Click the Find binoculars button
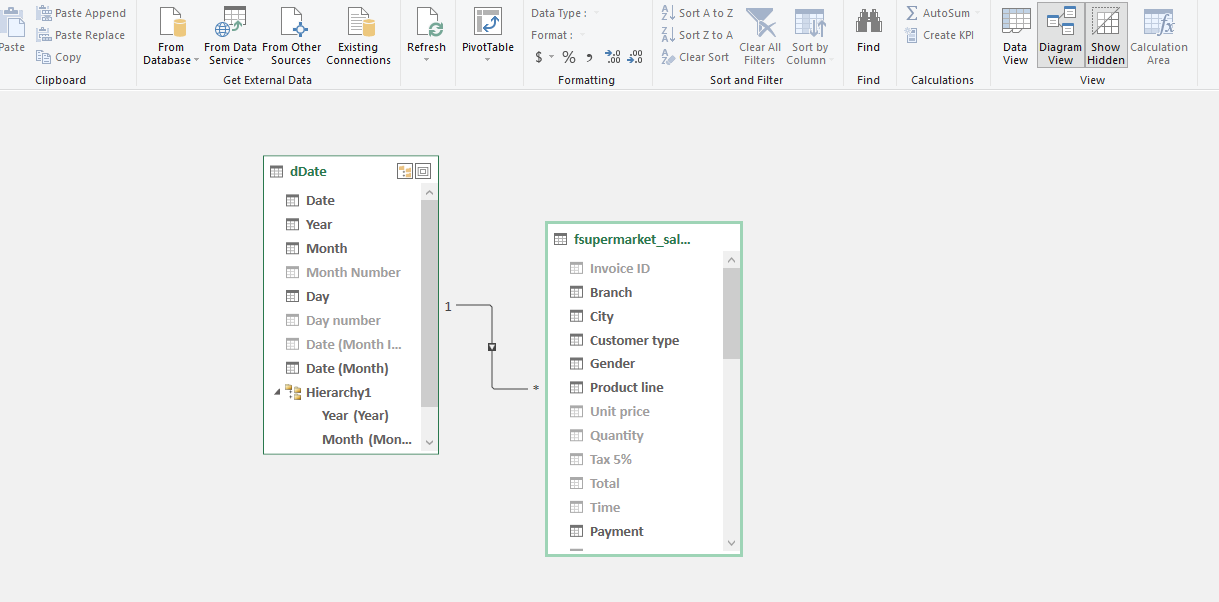Image resolution: width=1219 pixels, height=602 pixels. tap(869, 30)
